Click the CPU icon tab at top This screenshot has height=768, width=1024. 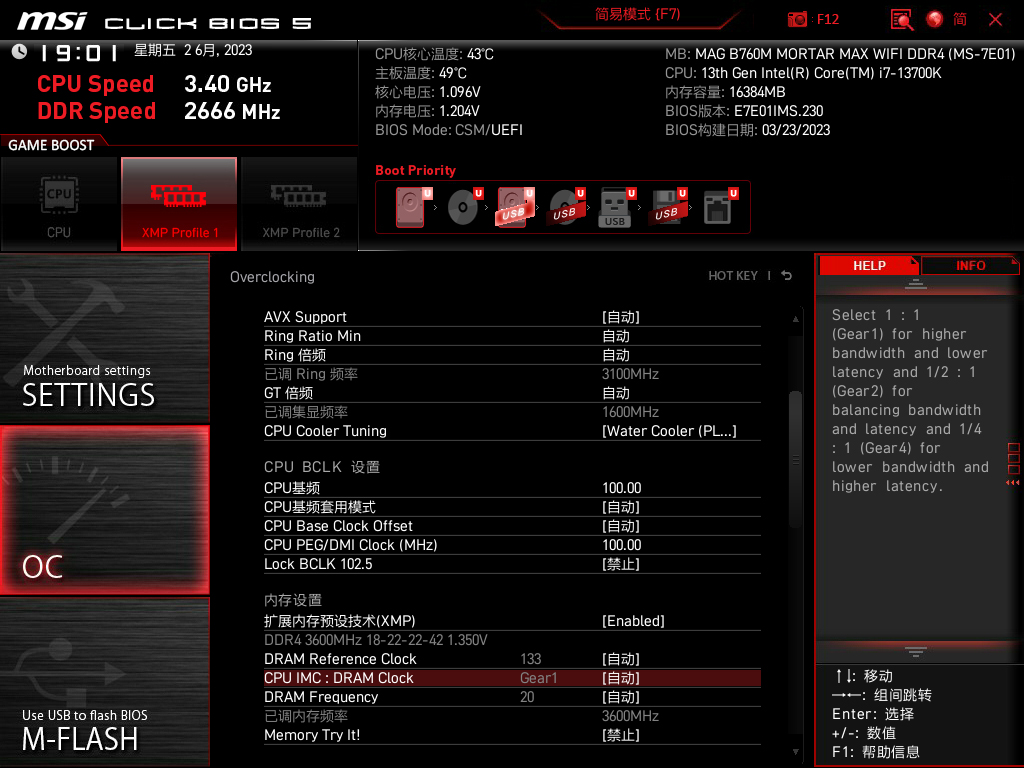(x=59, y=203)
